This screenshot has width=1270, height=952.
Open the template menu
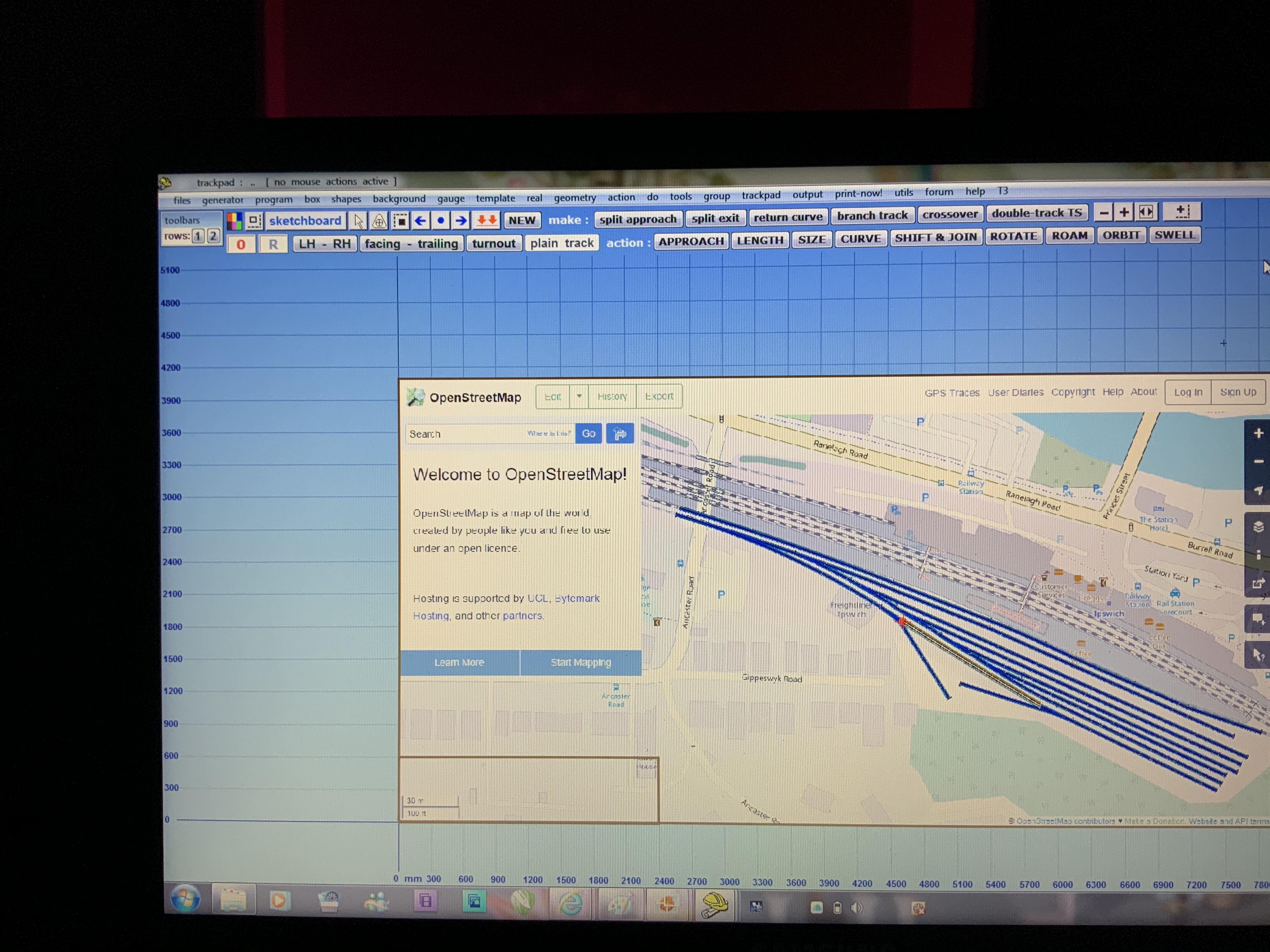pyautogui.click(x=495, y=198)
